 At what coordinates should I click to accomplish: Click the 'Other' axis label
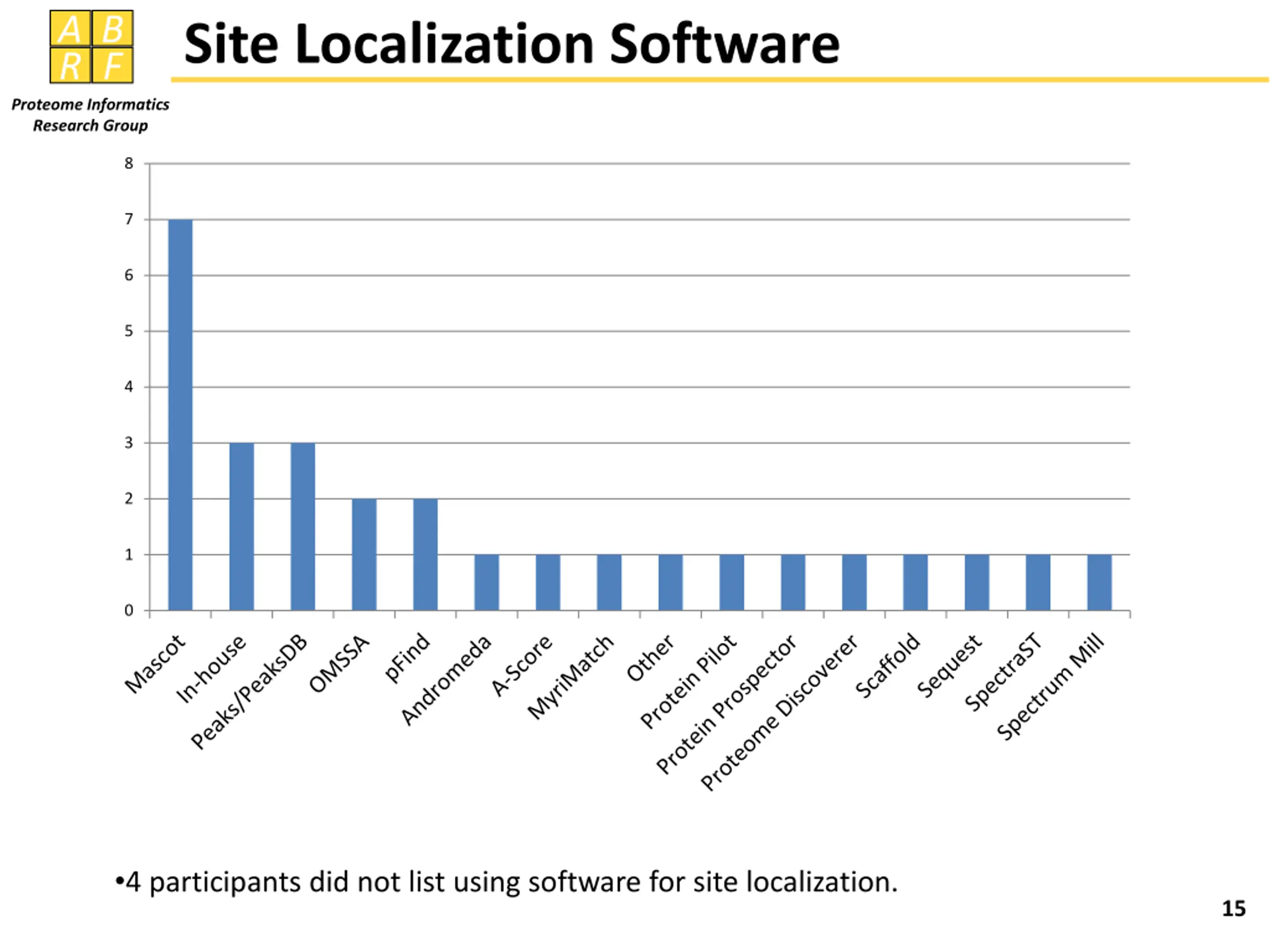pyautogui.click(x=650, y=657)
